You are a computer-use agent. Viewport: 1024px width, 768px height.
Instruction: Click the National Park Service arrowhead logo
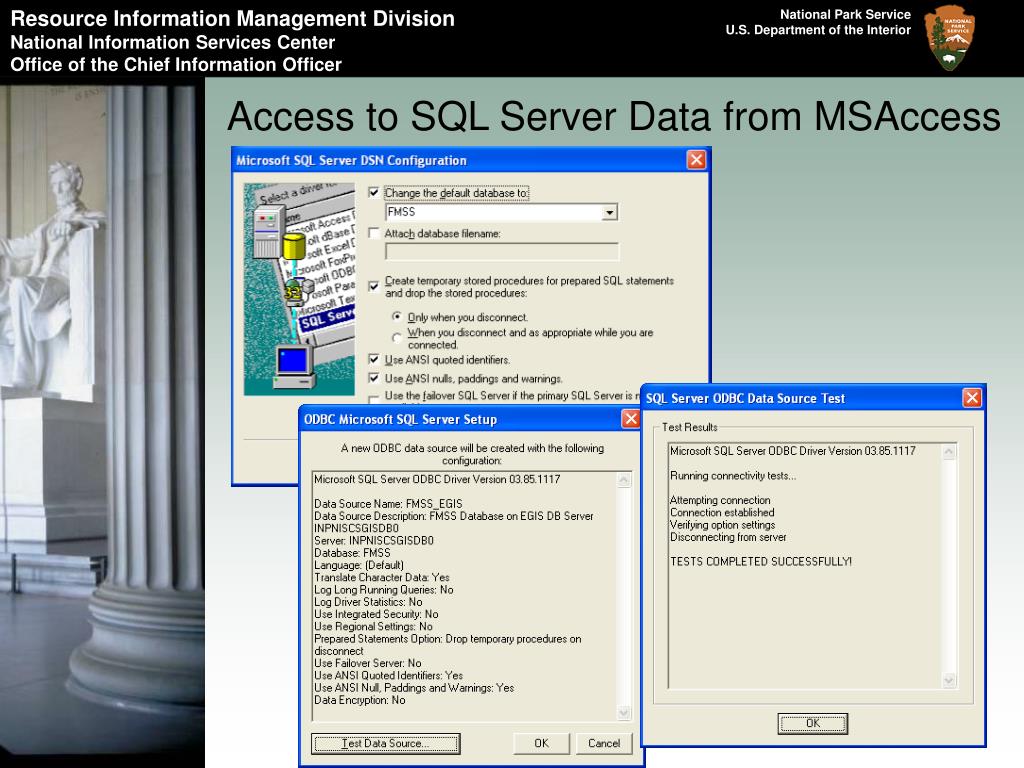[x=949, y=37]
